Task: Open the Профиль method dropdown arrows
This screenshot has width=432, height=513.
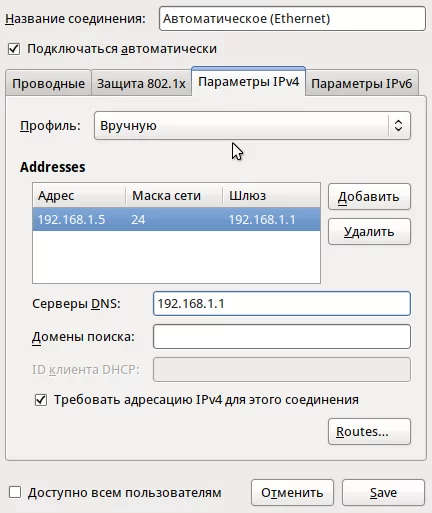Action: [398, 126]
